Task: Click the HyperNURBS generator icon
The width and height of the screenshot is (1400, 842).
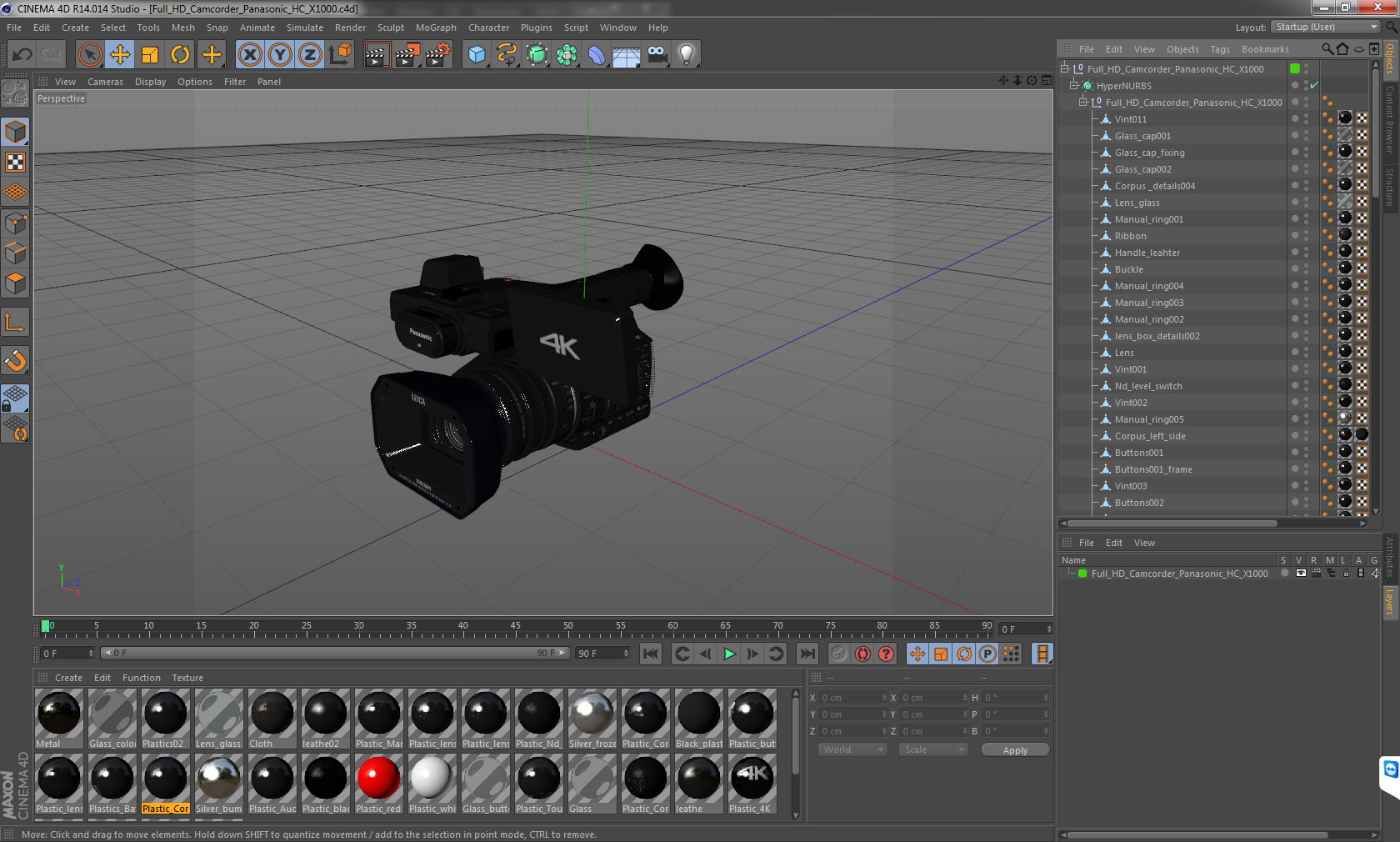Action: coord(537,55)
